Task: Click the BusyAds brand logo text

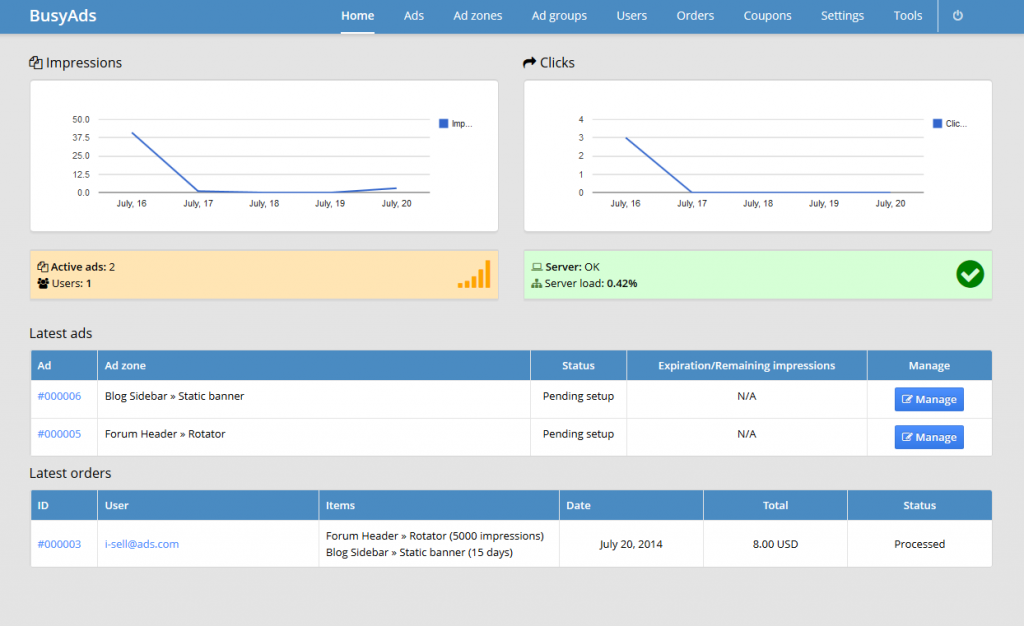Action: (x=63, y=16)
